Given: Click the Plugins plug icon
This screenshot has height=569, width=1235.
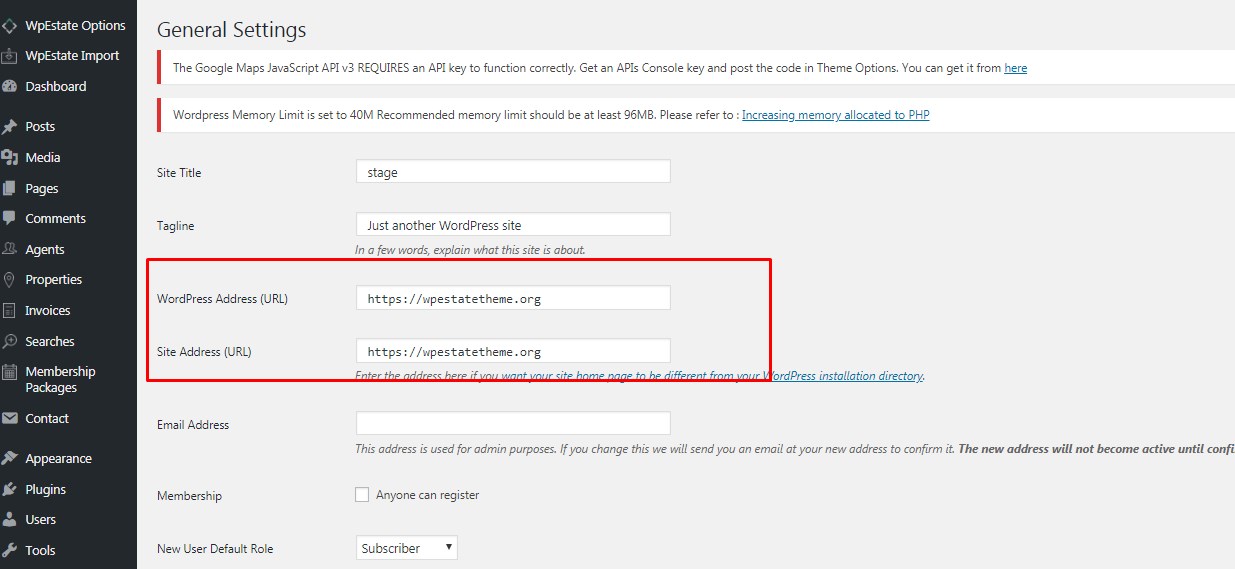Looking at the screenshot, I should [10, 489].
